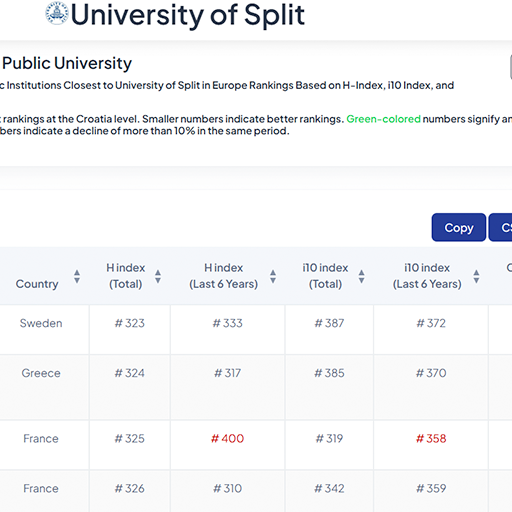Click the Copy button
This screenshot has width=512, height=512.
coord(459,227)
